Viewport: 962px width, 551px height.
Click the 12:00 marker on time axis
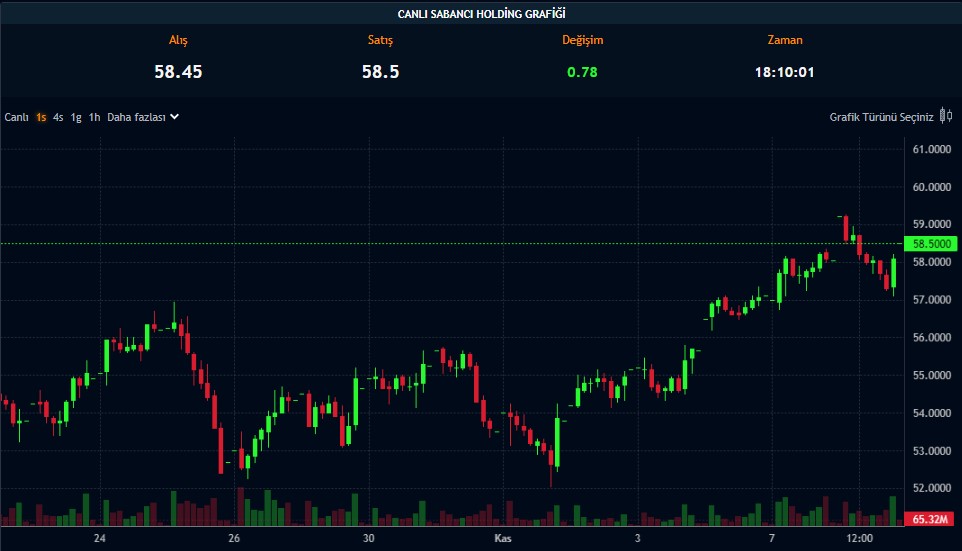click(x=859, y=539)
